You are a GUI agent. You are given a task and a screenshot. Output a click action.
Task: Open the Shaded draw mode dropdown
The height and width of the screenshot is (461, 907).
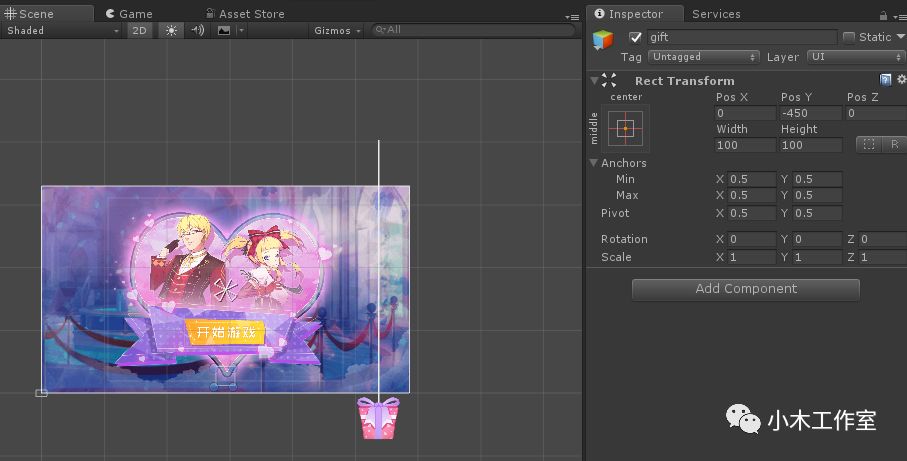62,30
